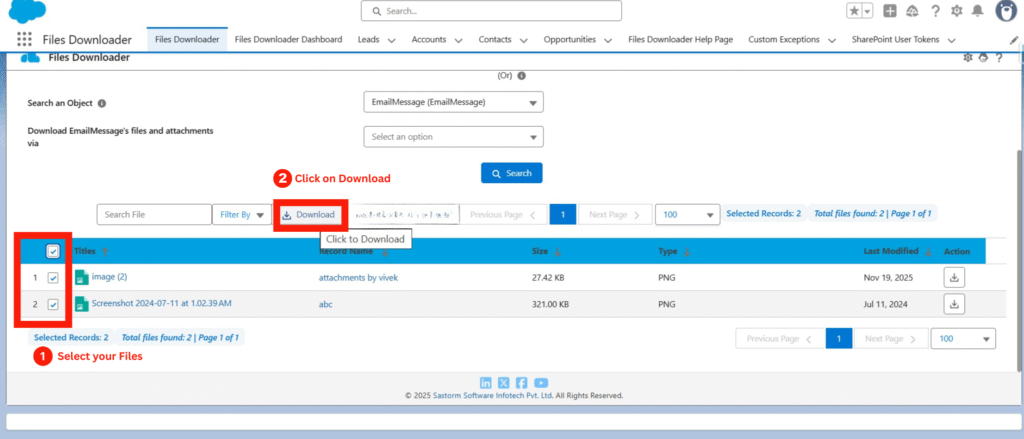Screen dimensions: 1024x439
Task: Uncheck the checkbox for row 2 Screenshot file
Action: (54, 304)
